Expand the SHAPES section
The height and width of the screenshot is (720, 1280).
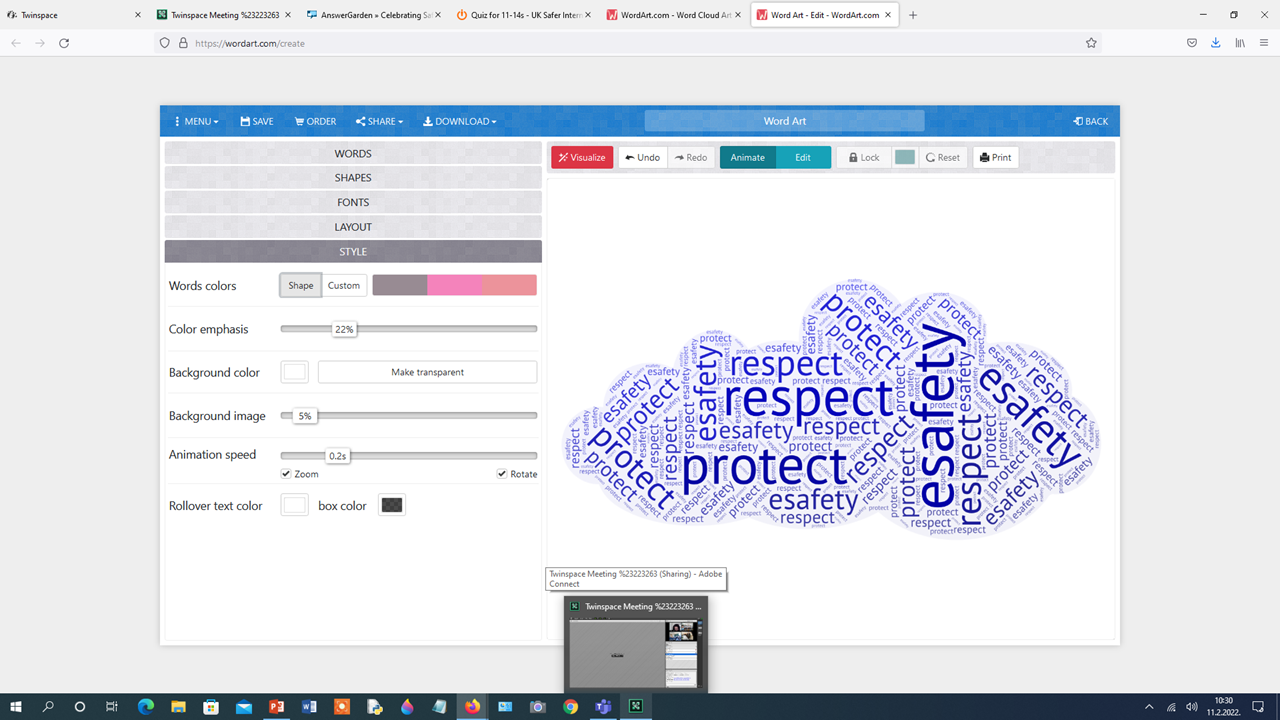(x=353, y=178)
